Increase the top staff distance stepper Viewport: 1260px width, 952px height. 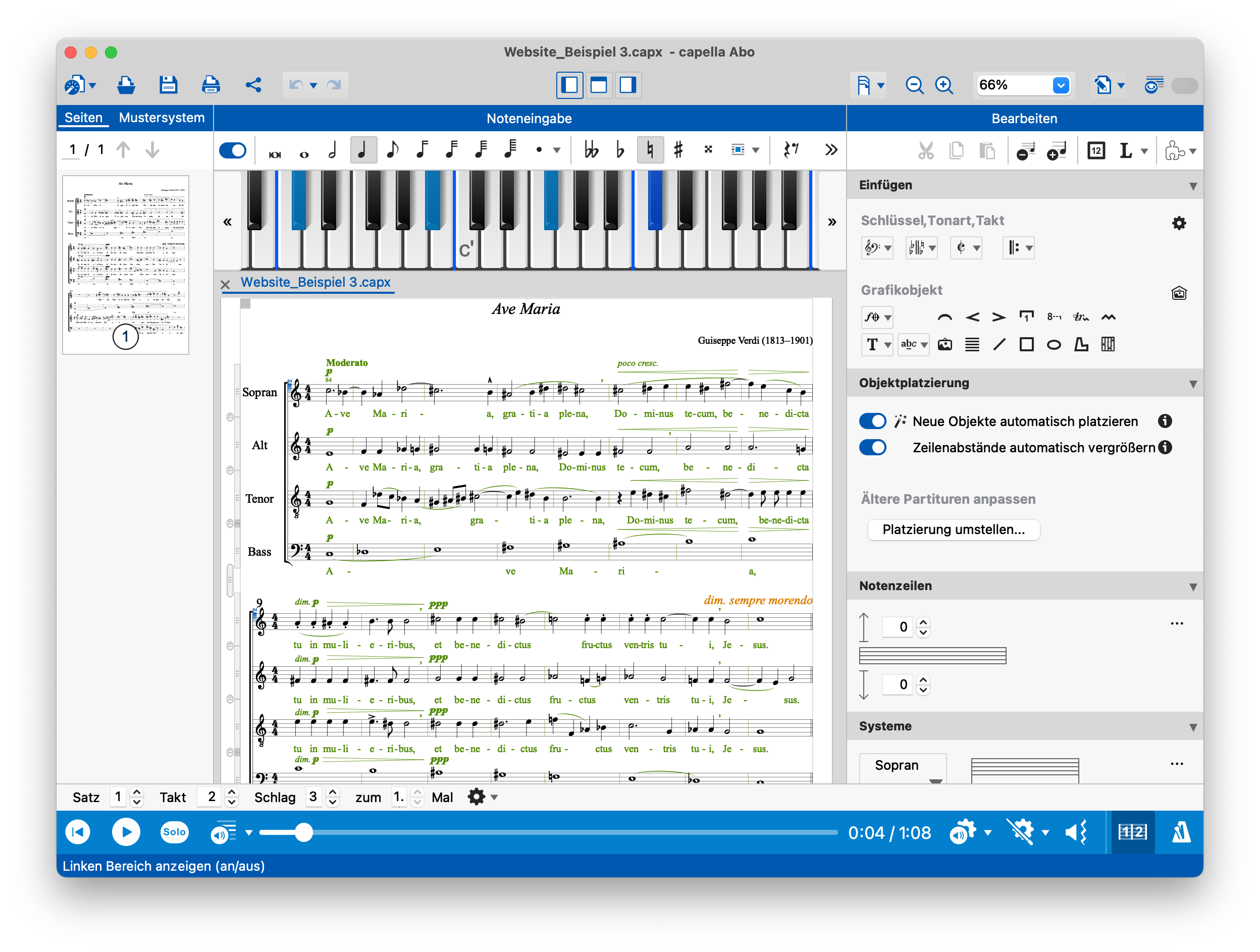tap(923, 622)
